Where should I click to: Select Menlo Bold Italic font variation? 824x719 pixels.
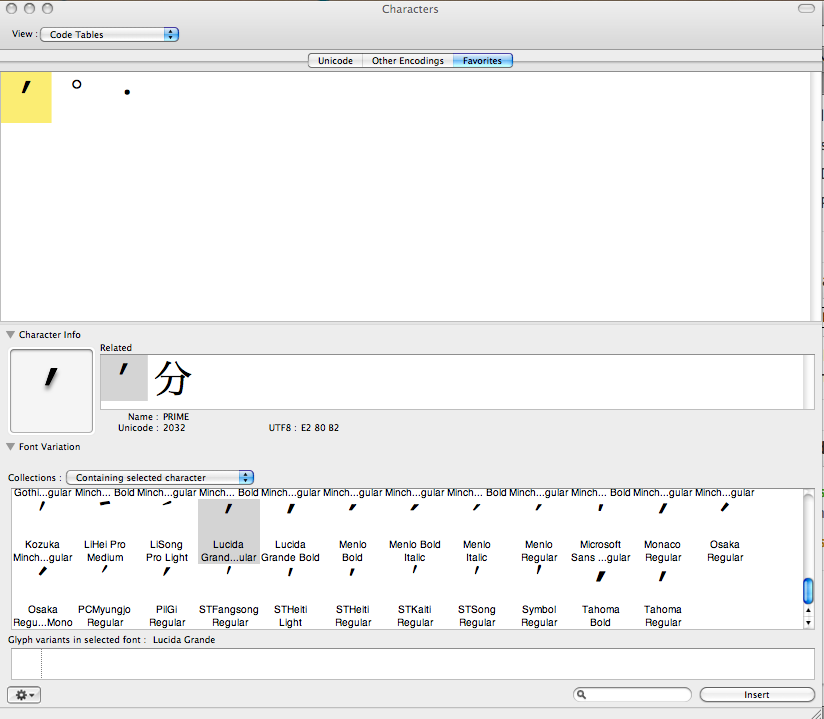pos(414,532)
